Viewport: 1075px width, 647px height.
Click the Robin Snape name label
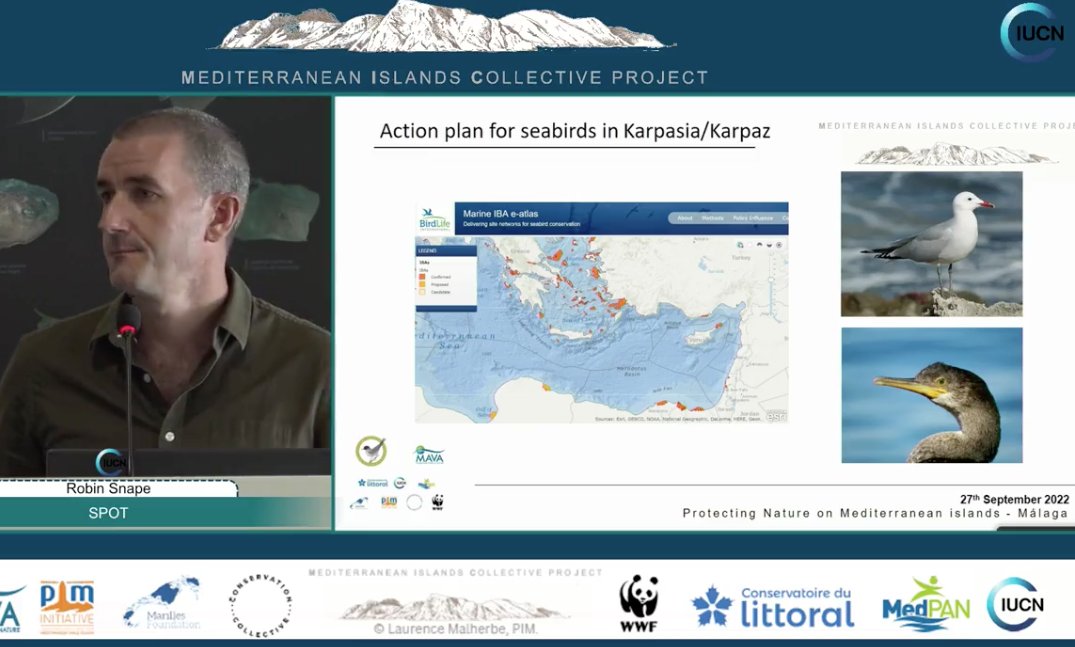(108, 488)
